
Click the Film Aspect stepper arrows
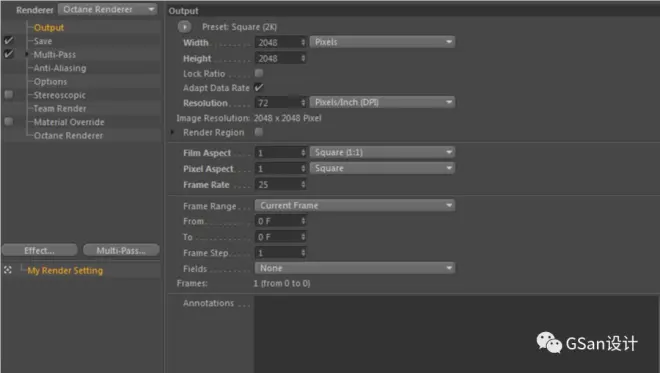pyautogui.click(x=303, y=152)
